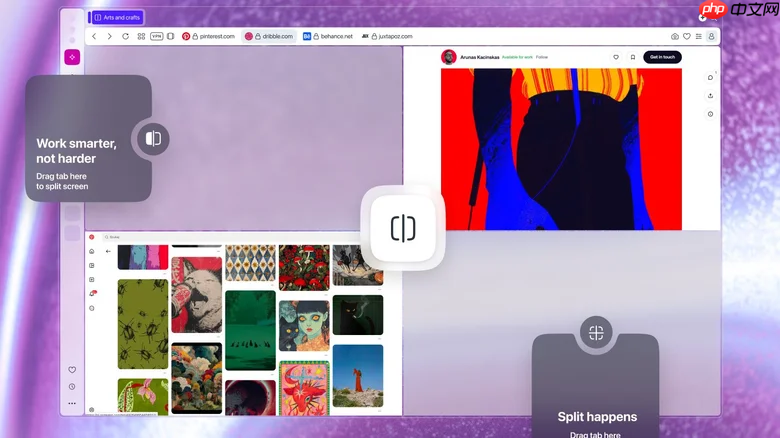Viewport: 780px width, 438px height.
Task: Open the Pinterest messages icon
Action: point(92,308)
